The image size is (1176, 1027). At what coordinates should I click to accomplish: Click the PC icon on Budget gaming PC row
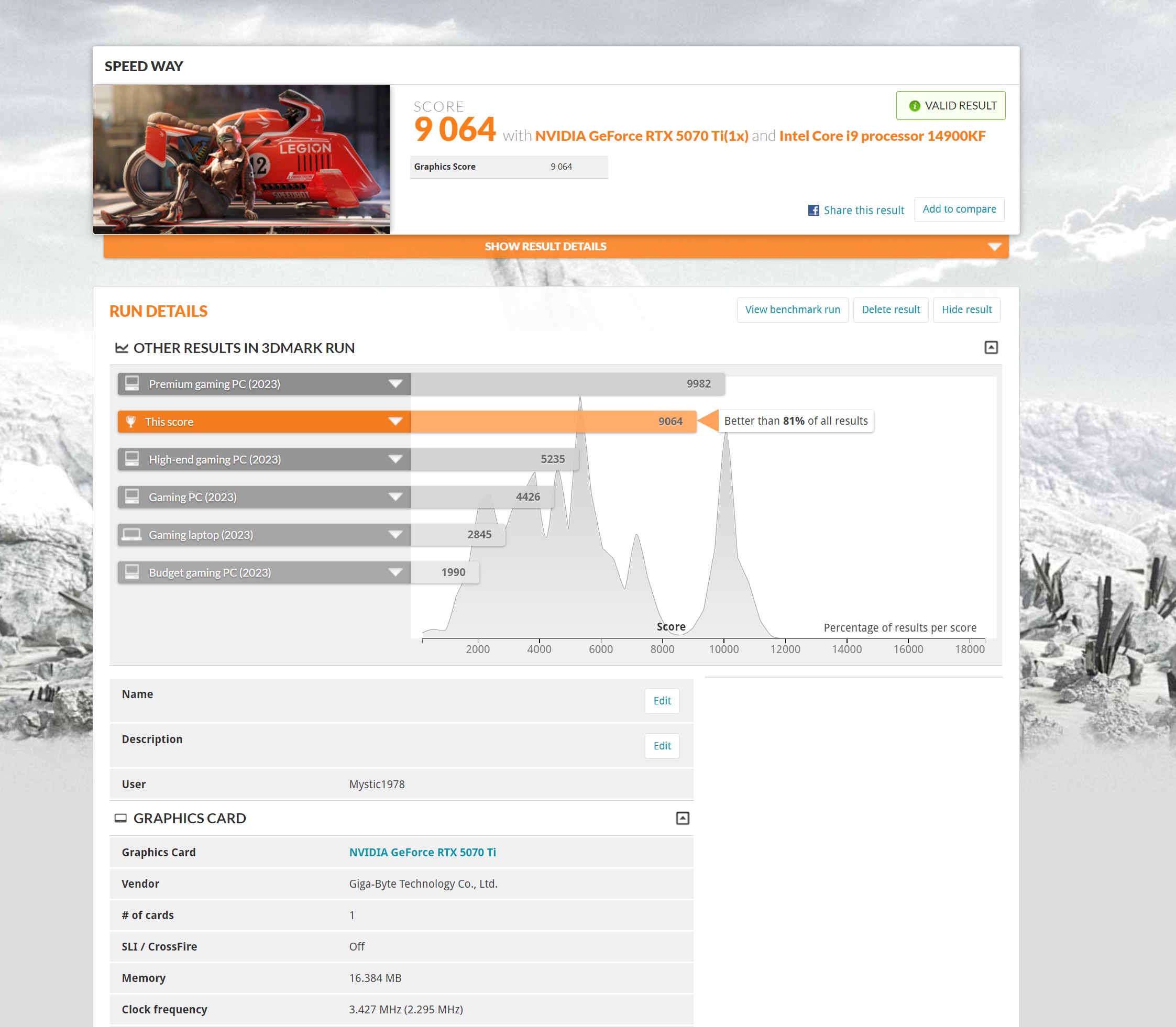132,572
